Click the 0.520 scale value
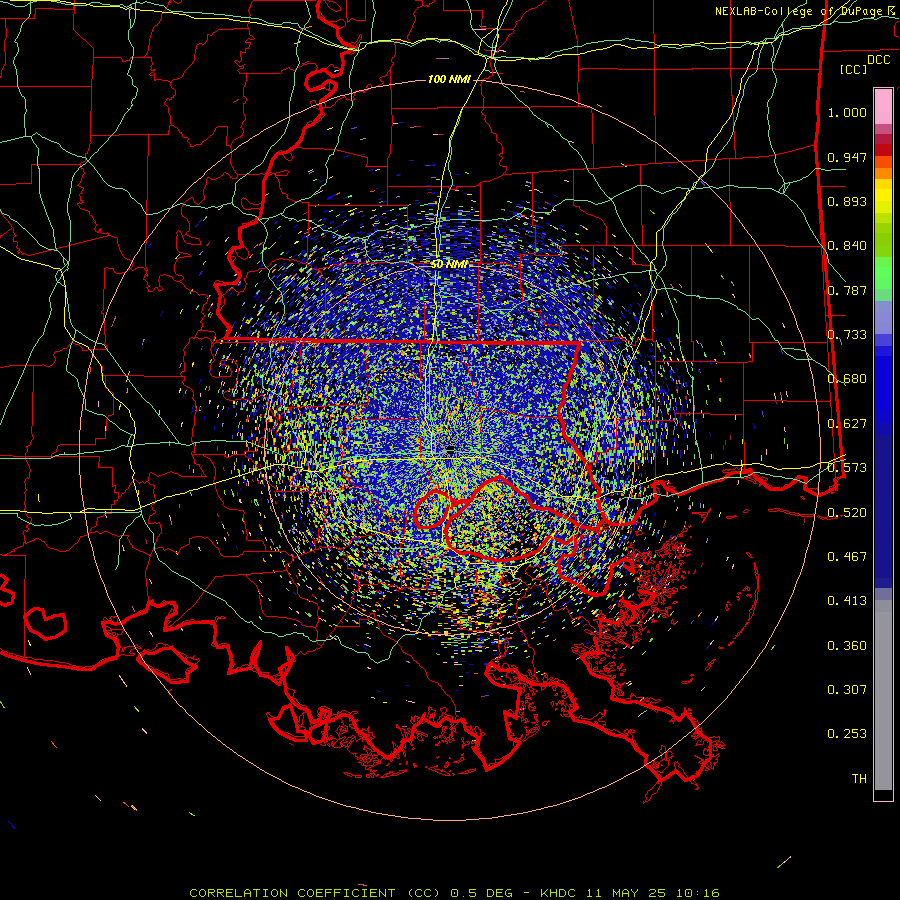This screenshot has height=900, width=900. pos(847,513)
